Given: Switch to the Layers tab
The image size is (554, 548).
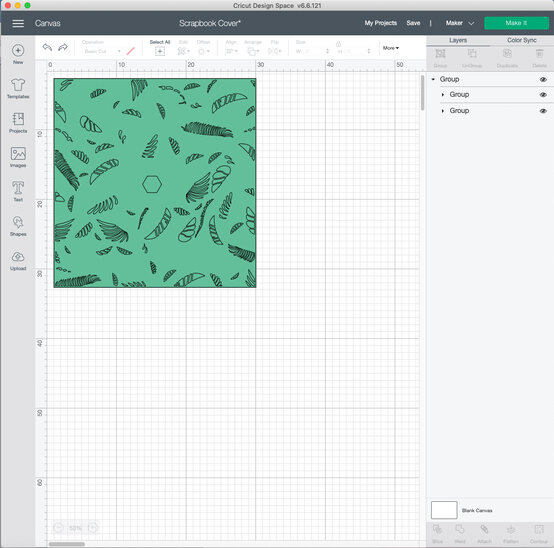Looking at the screenshot, I should (458, 40).
